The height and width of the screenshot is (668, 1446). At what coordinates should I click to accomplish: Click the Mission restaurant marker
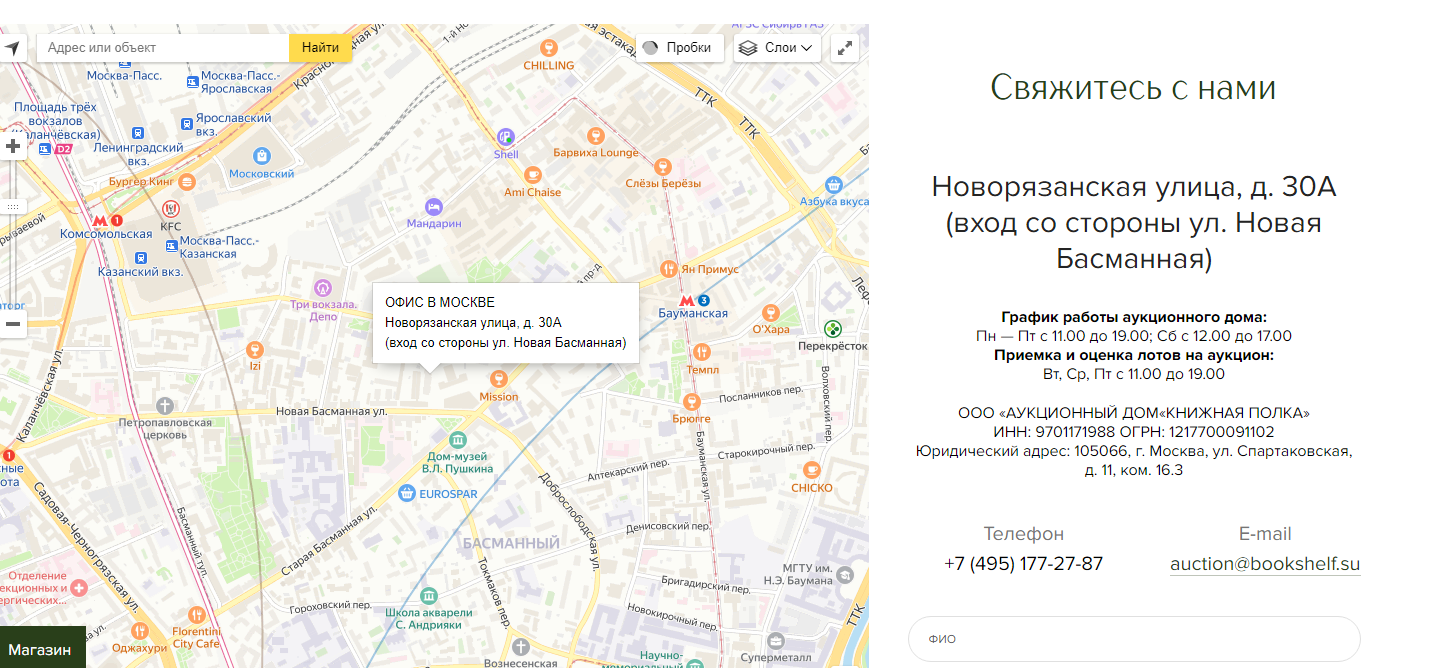point(498,379)
